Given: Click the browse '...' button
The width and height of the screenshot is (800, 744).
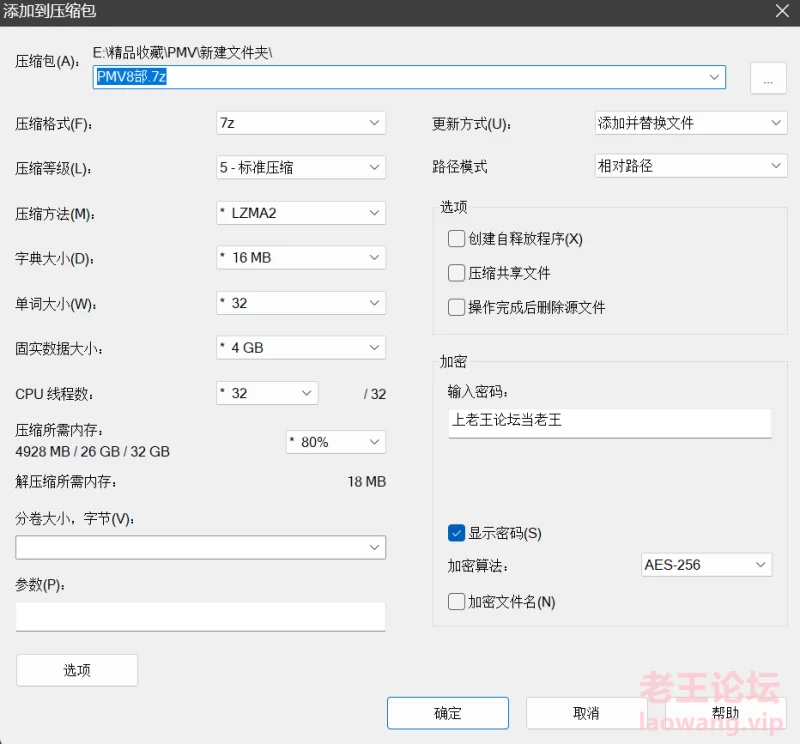Looking at the screenshot, I should [x=768, y=78].
